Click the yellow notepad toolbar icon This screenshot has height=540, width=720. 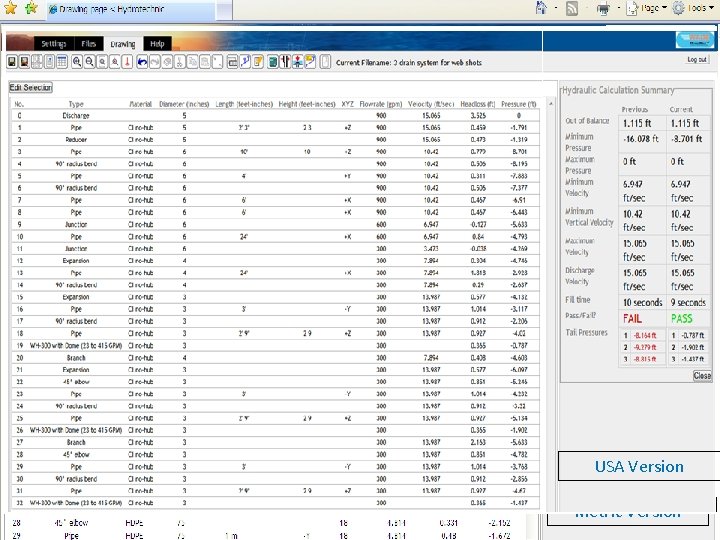click(258, 62)
